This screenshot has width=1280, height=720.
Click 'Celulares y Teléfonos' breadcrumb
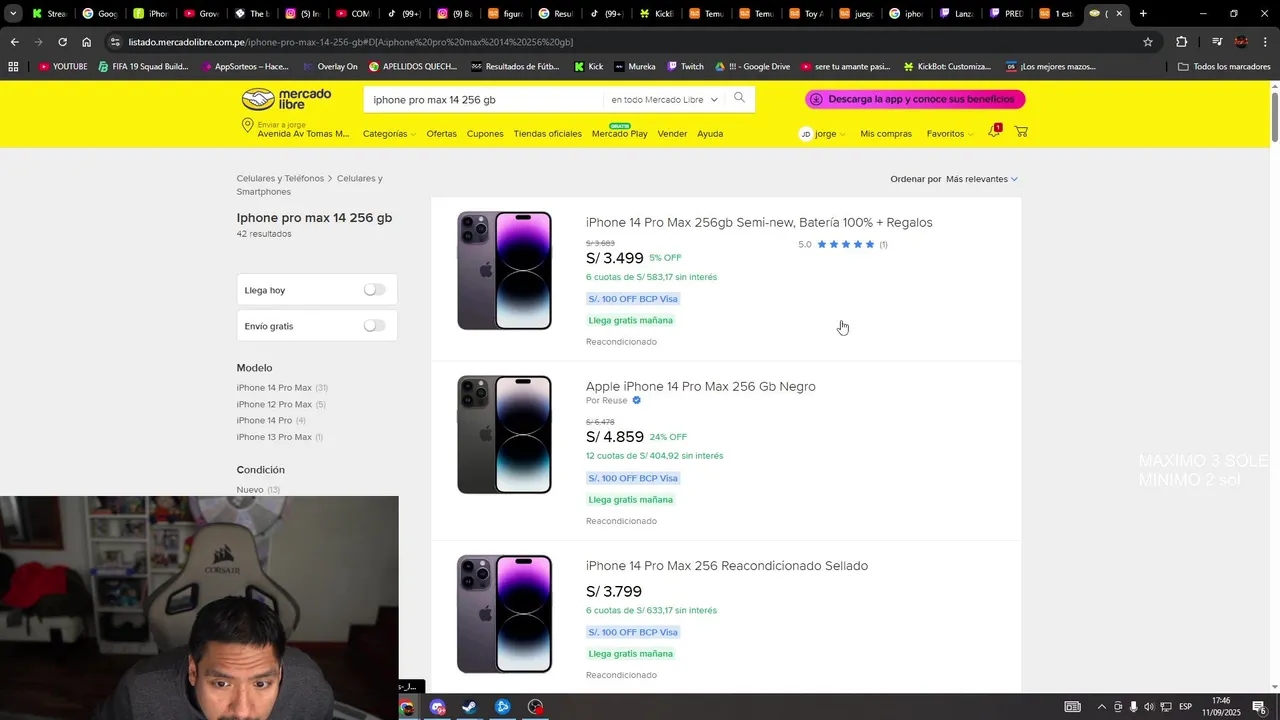pyautogui.click(x=280, y=179)
